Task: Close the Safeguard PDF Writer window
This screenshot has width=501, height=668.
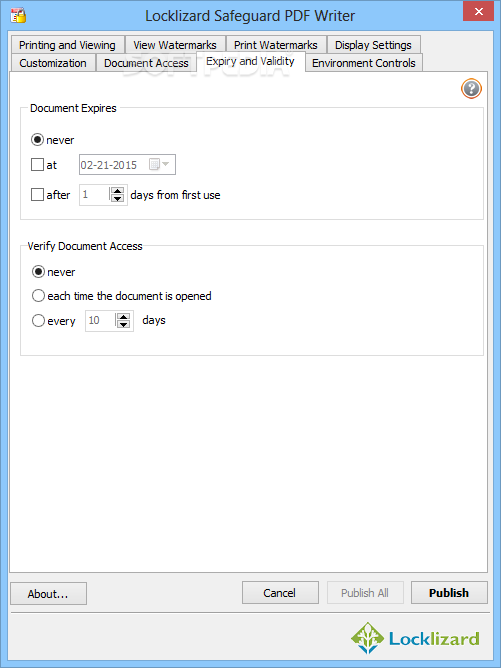Action: tap(479, 12)
